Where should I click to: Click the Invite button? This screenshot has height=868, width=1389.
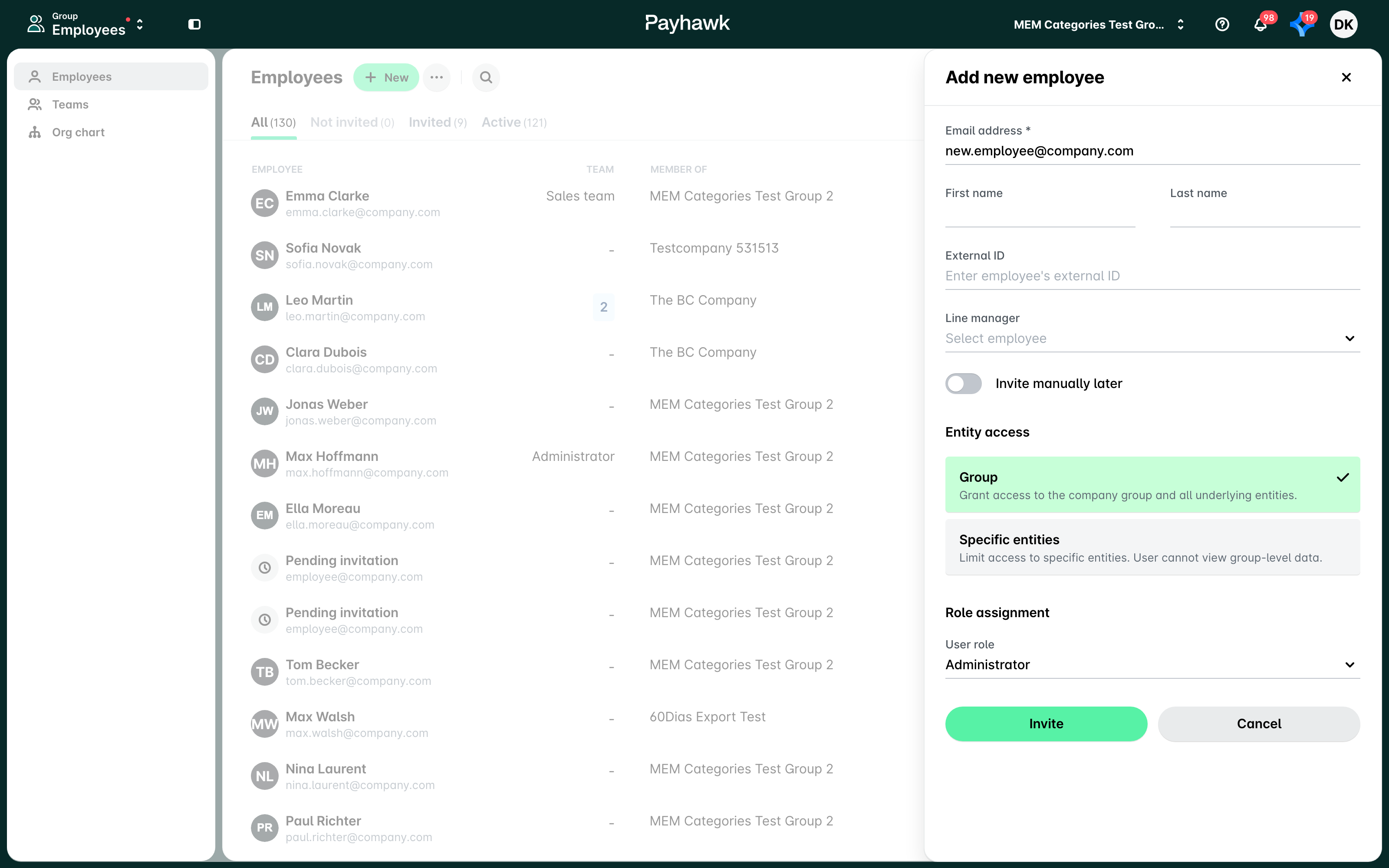pos(1046,723)
